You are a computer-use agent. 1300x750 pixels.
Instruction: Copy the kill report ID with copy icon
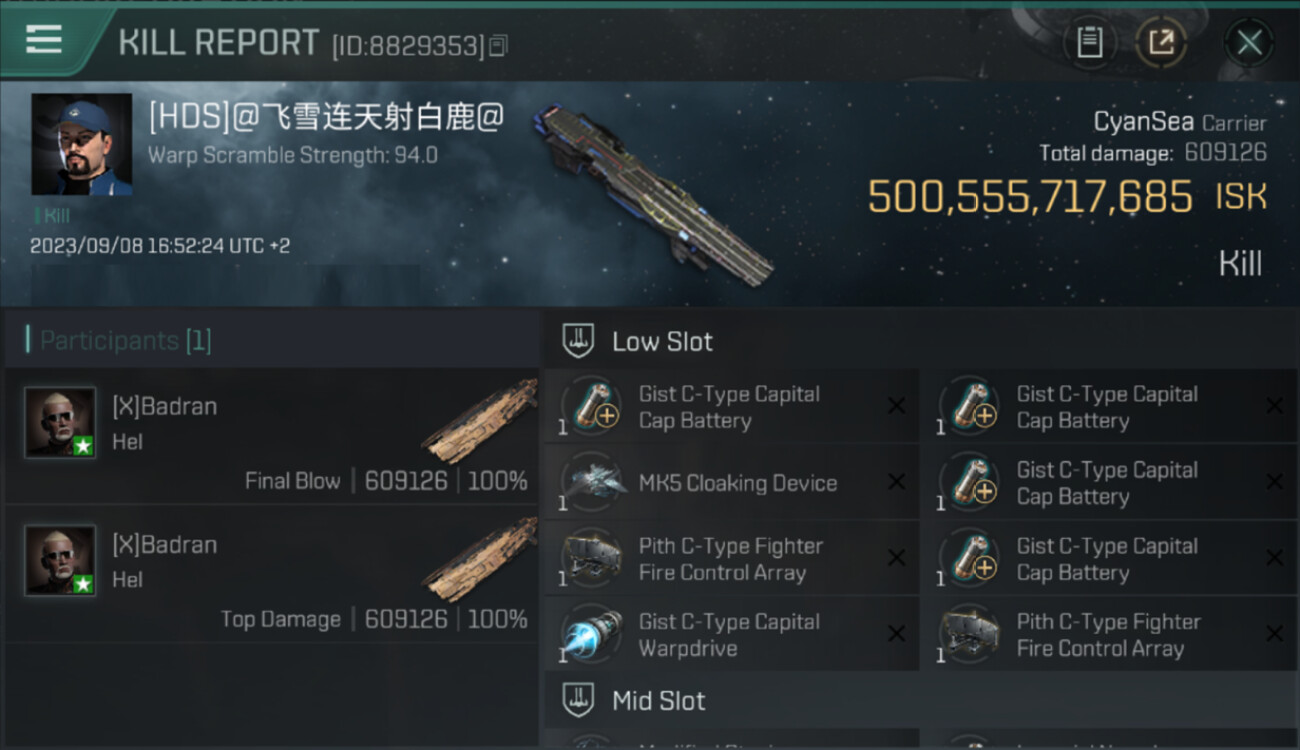click(x=499, y=45)
